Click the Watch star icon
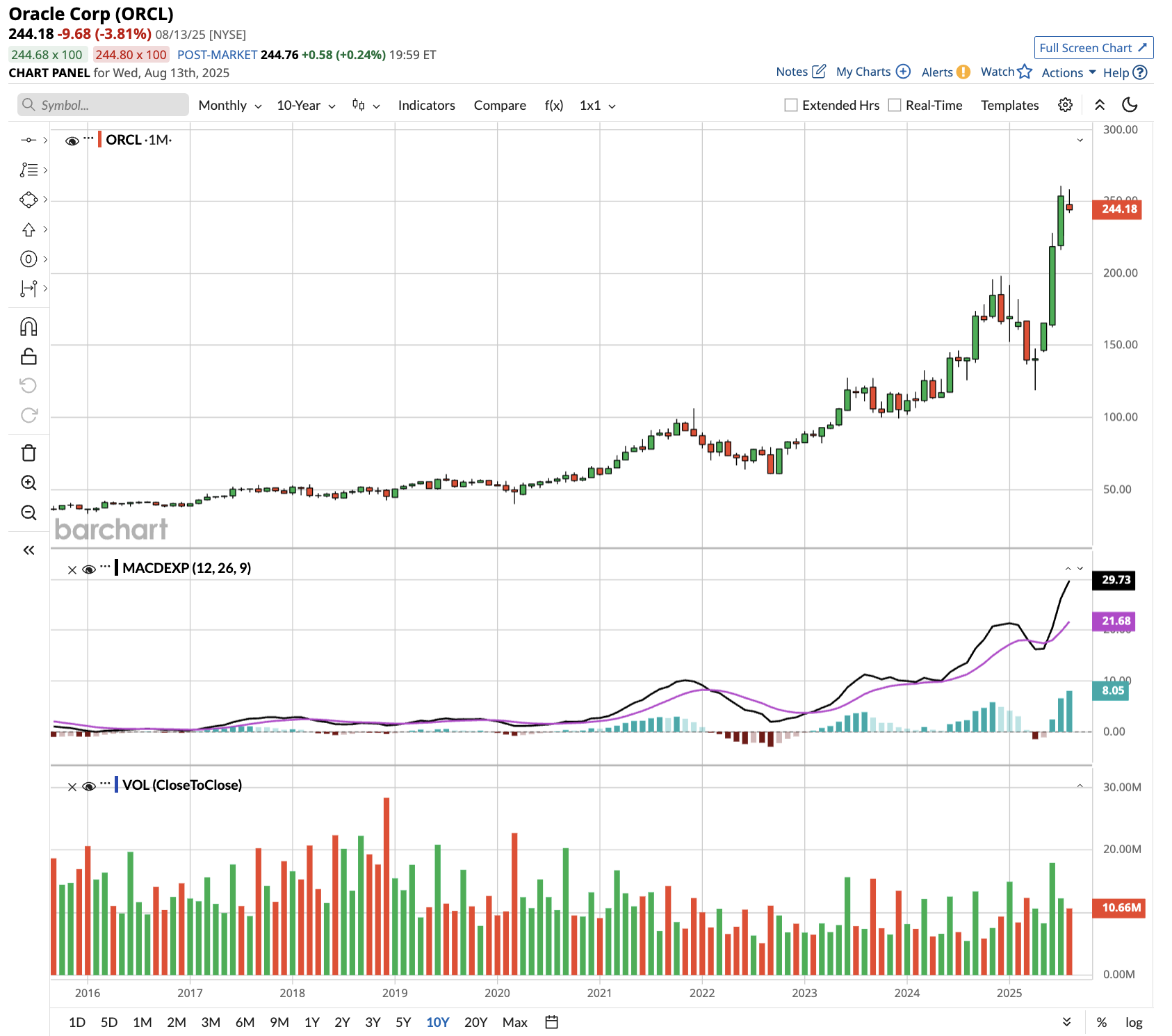 click(x=1025, y=72)
